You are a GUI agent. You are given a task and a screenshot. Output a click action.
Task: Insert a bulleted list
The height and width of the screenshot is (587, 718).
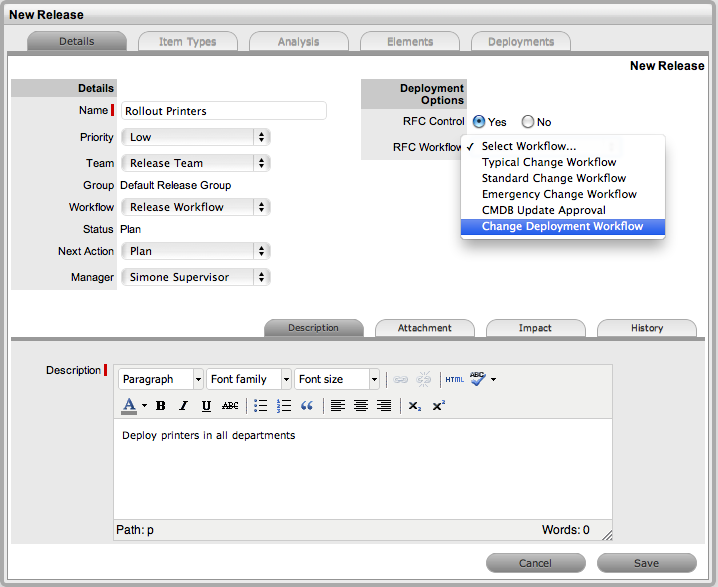click(260, 405)
